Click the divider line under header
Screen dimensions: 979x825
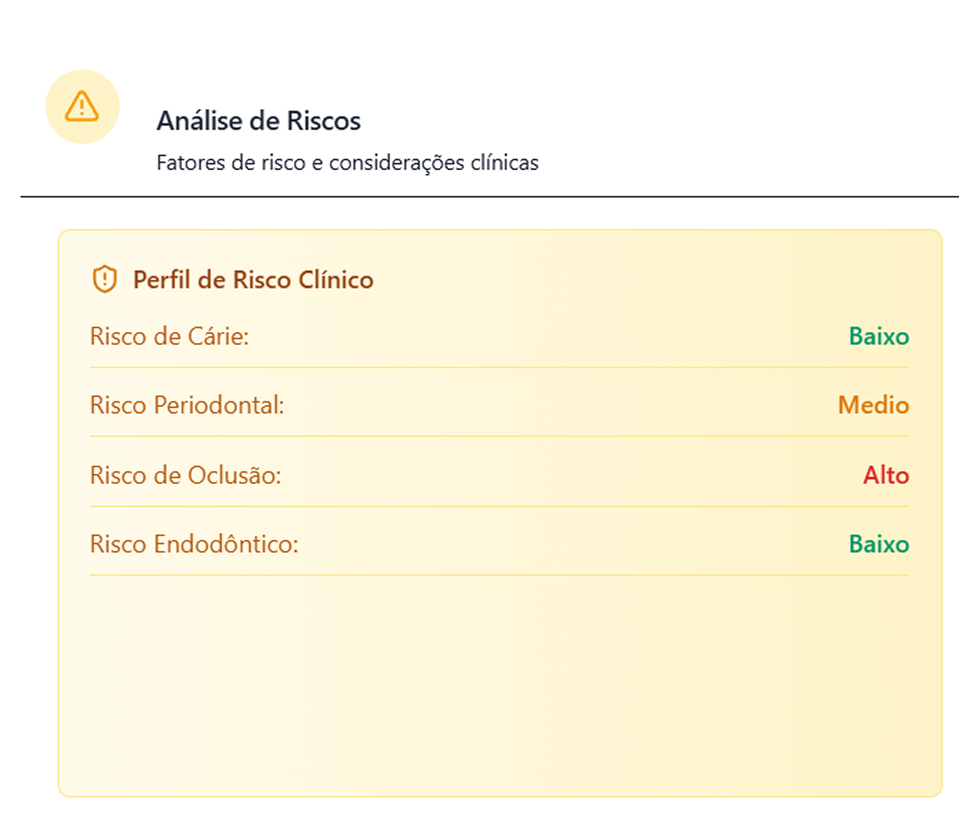(490, 197)
